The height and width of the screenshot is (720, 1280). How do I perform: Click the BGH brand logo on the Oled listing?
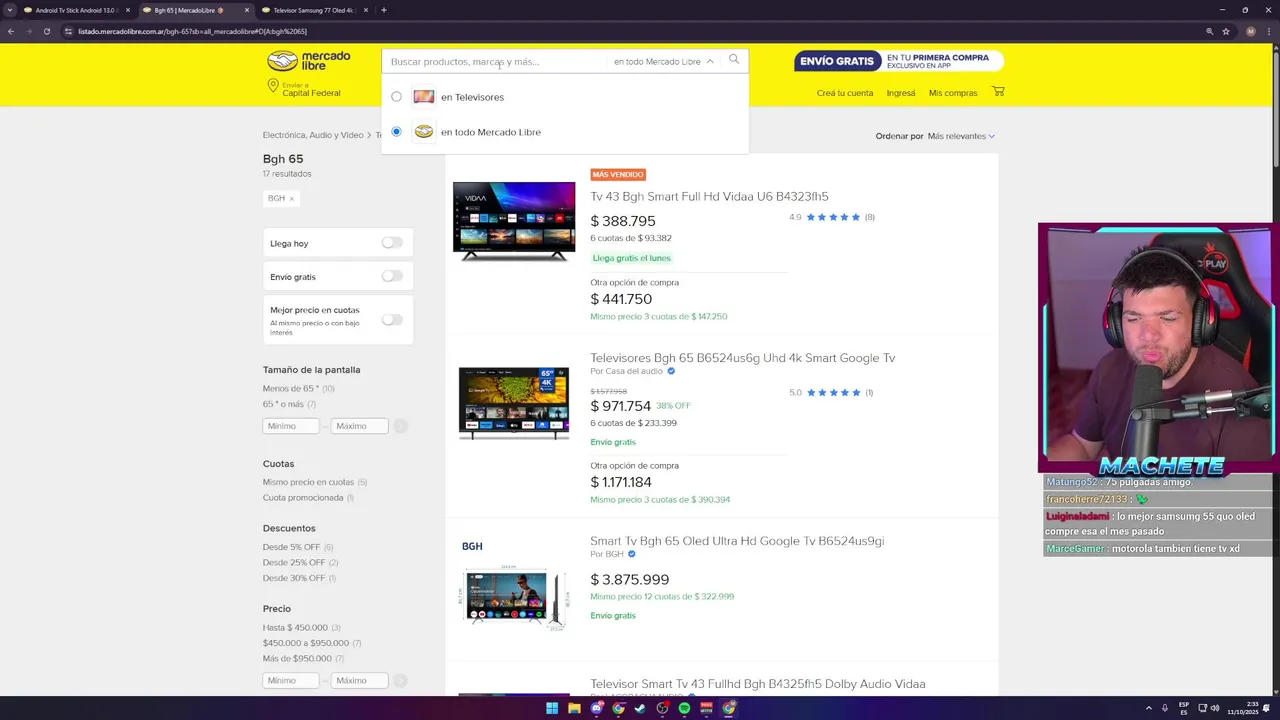pos(472,546)
